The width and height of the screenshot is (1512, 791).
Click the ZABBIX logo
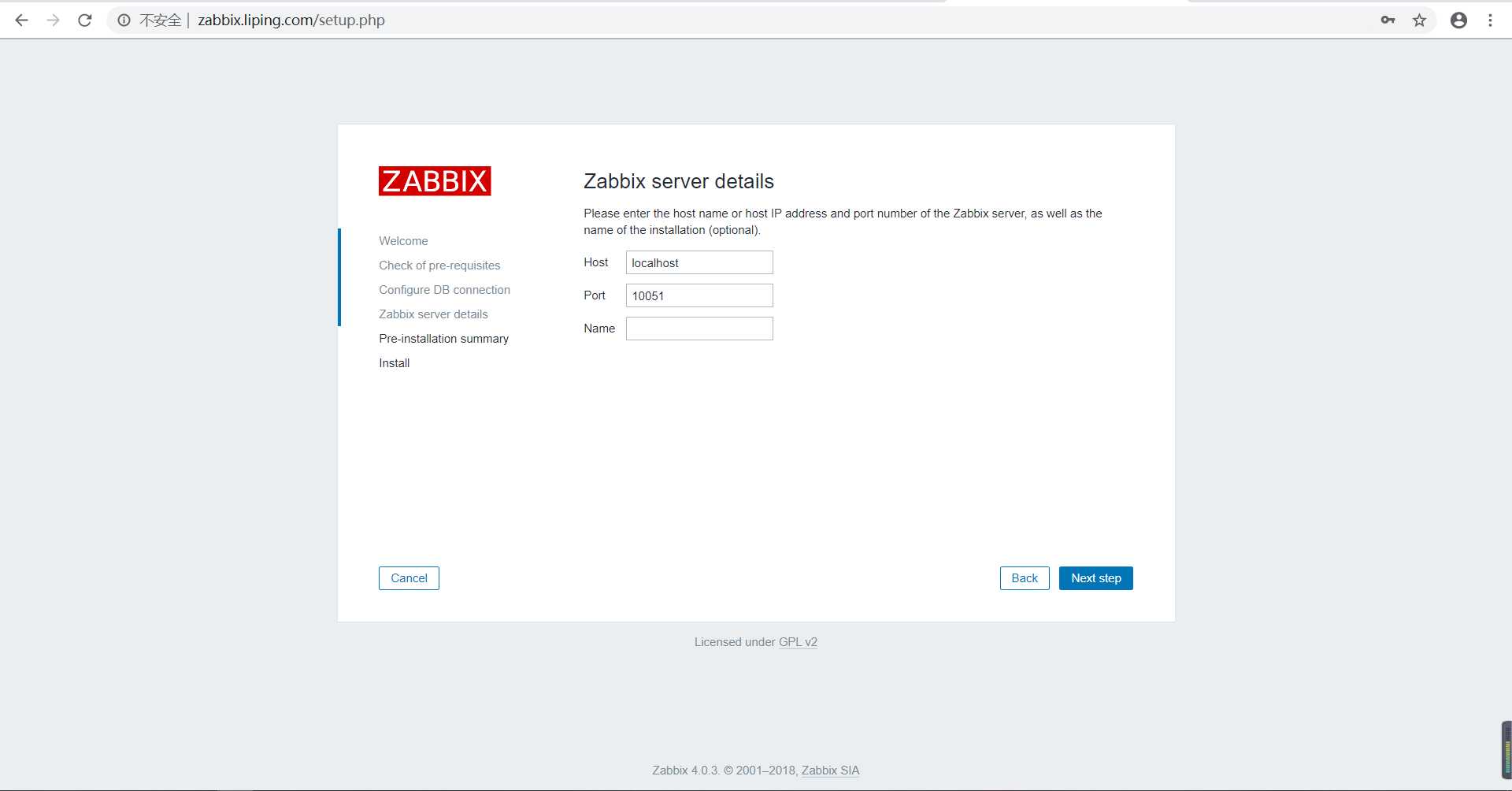pos(435,181)
